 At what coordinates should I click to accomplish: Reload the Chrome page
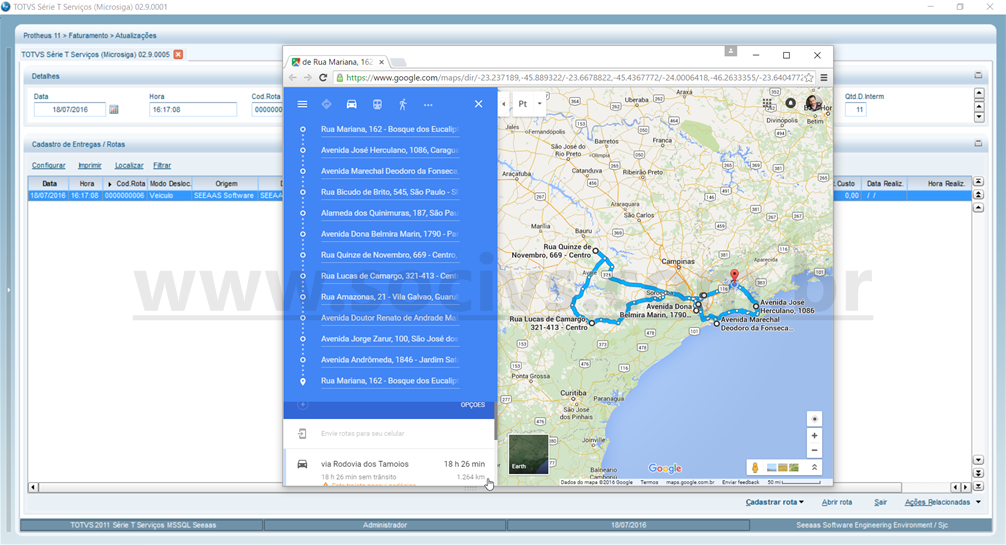click(323, 78)
